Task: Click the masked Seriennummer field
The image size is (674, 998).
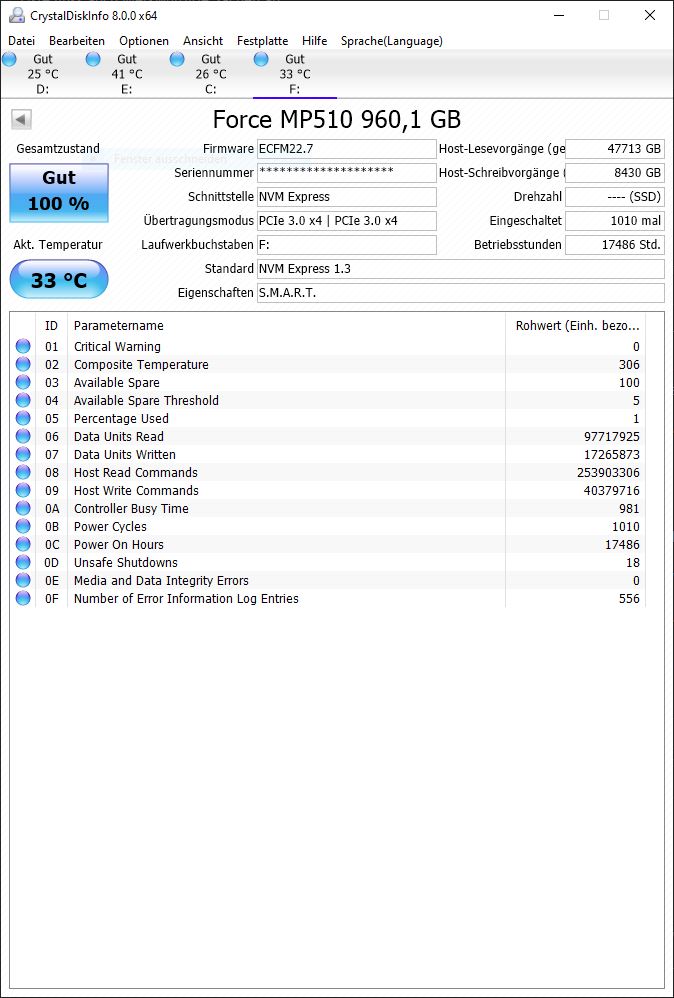Action: (x=347, y=172)
